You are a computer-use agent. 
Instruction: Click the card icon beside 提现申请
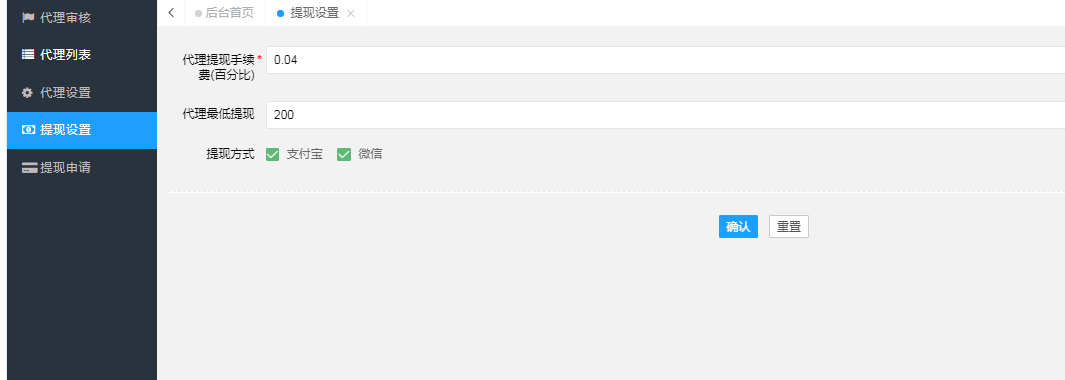29,168
